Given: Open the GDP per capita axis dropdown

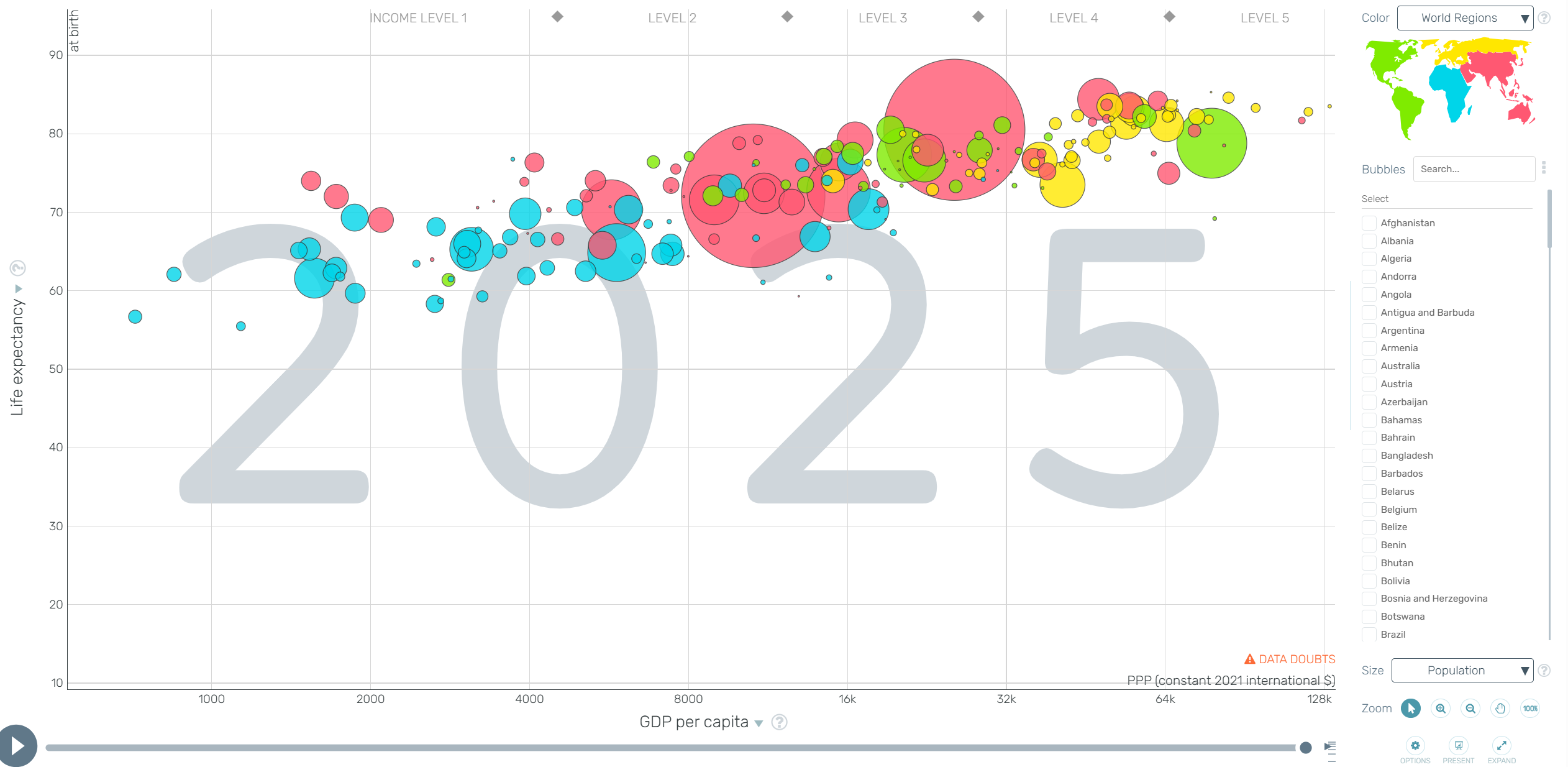Looking at the screenshot, I should pyautogui.click(x=701, y=722).
